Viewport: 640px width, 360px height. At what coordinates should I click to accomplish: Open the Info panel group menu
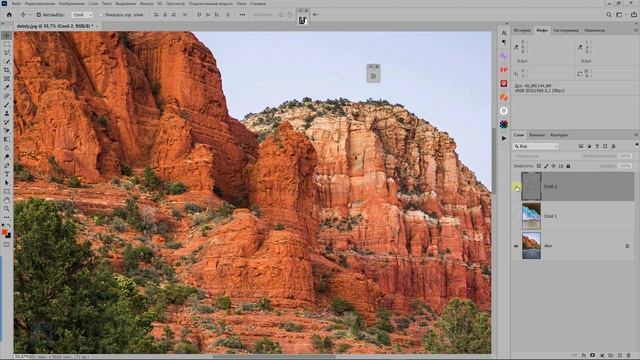coord(636,30)
